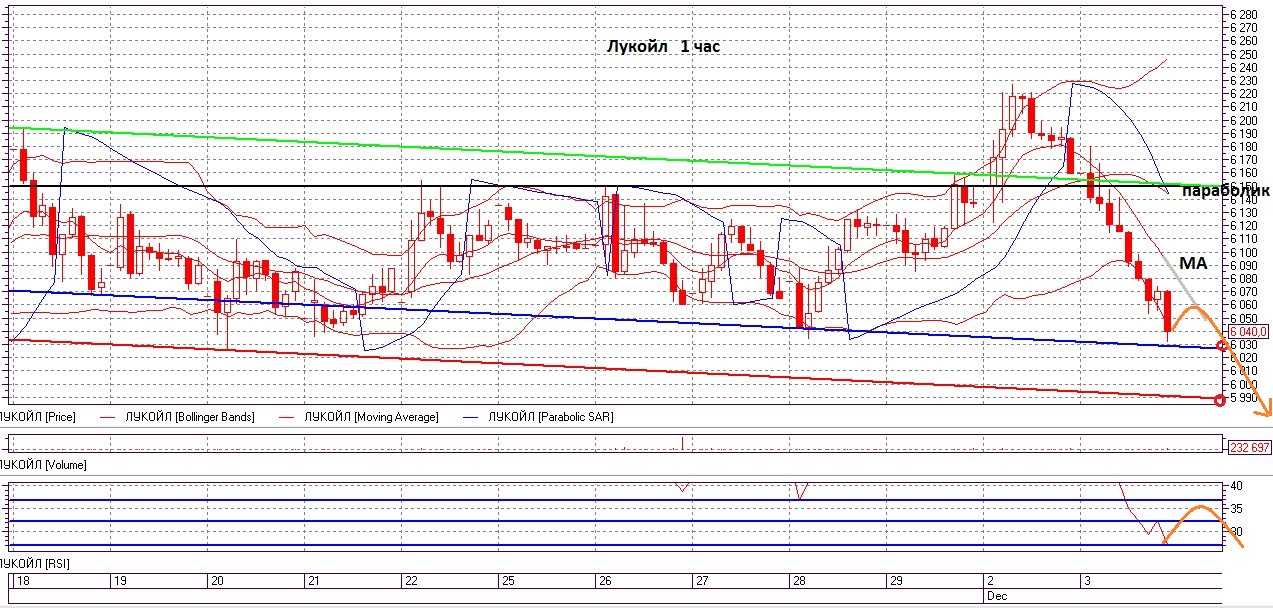The width and height of the screenshot is (1273, 608).
Task: Click price axis value 6 250
Action: (x=1244, y=53)
